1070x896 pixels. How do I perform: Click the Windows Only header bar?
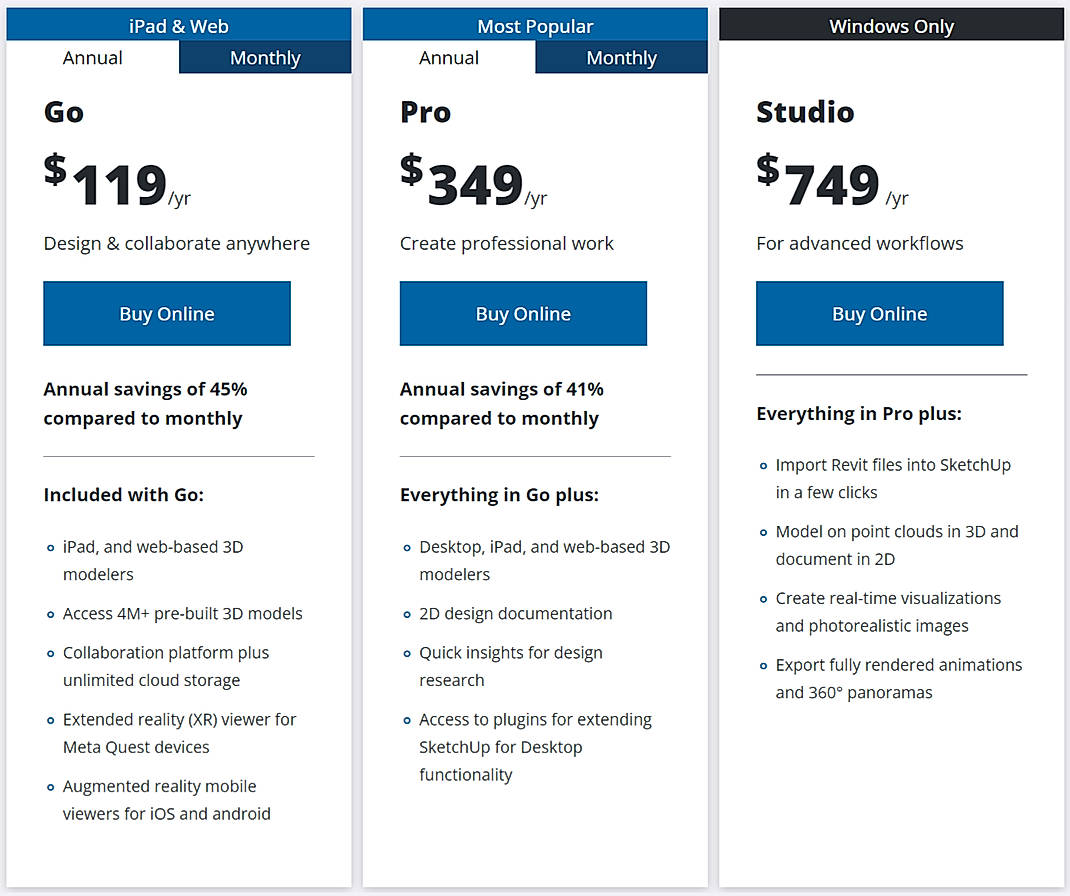click(x=890, y=25)
